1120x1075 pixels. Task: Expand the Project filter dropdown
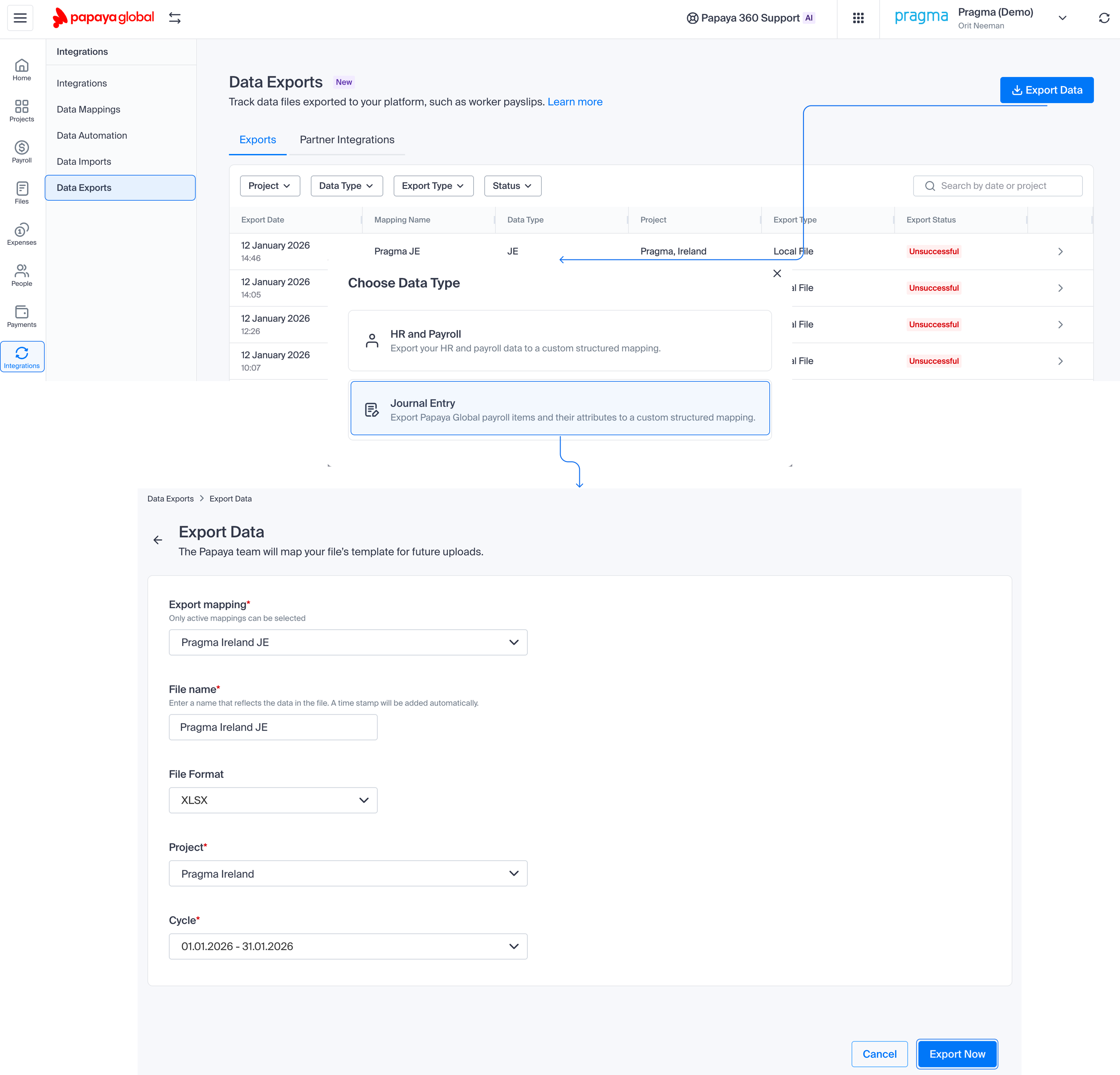tap(270, 186)
